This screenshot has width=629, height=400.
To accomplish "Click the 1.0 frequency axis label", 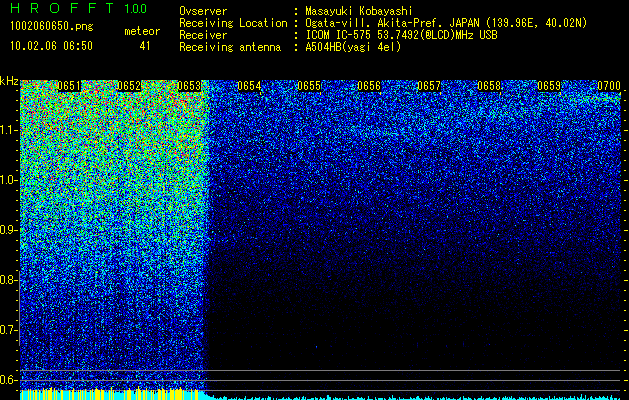I will pyautogui.click(x=8, y=180).
